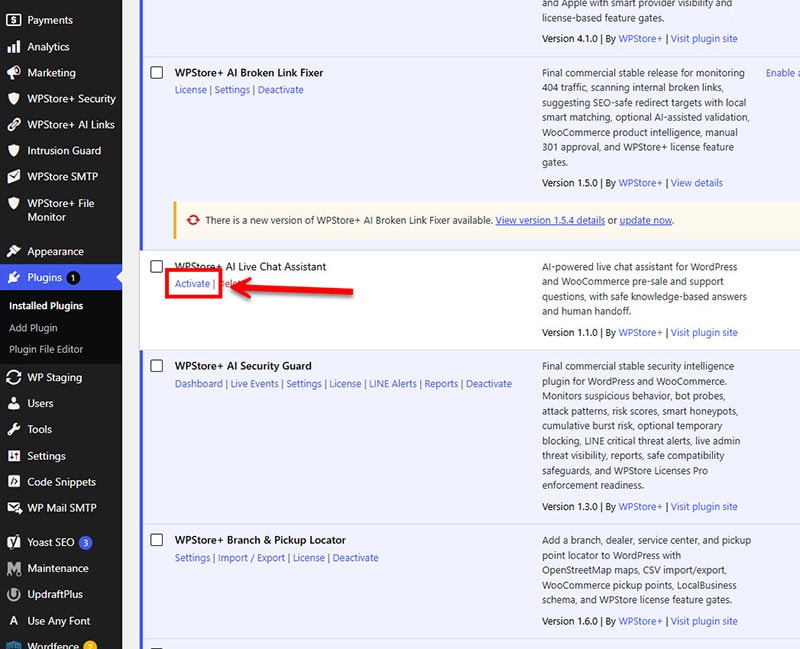Click the WPStore+ File Monitor shield icon
Image resolution: width=800 pixels, height=649 pixels.
[x=14, y=203]
